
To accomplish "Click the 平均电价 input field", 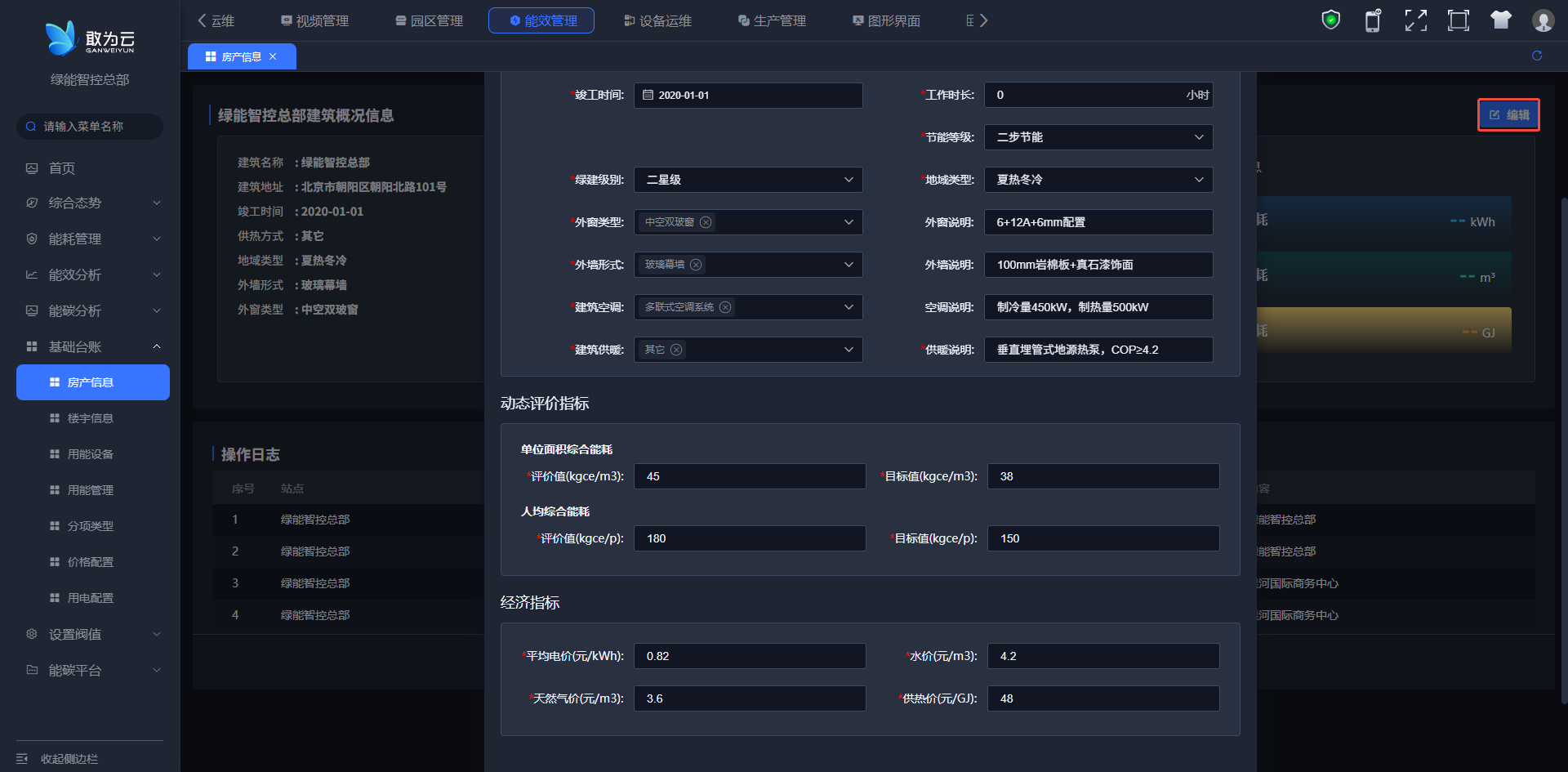I will pos(749,656).
